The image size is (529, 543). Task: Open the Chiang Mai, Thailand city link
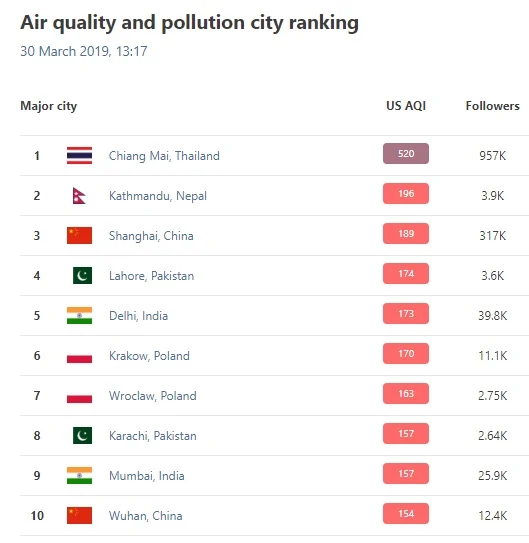tap(164, 156)
